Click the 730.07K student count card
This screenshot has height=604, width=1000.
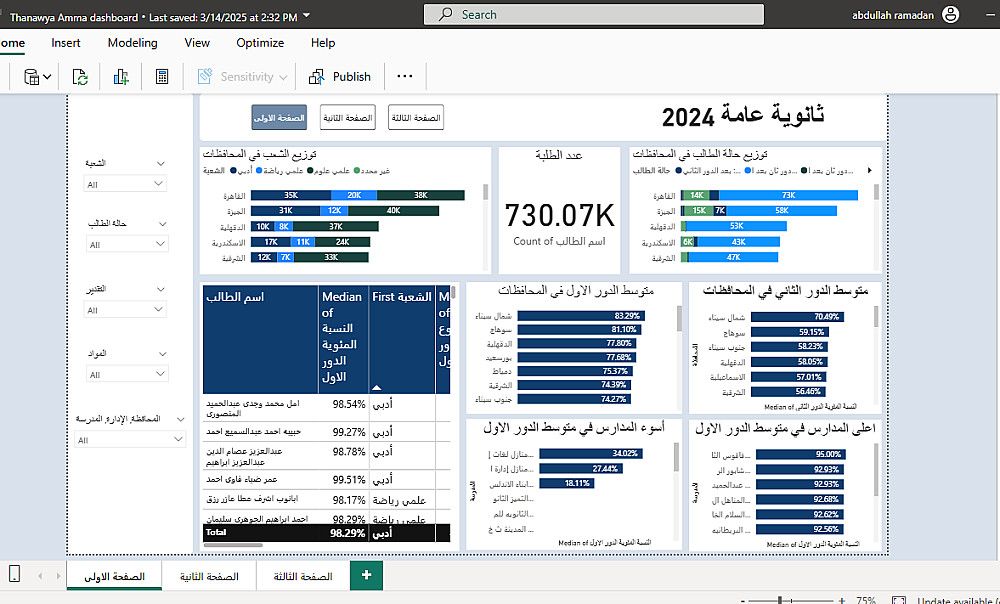coord(559,215)
